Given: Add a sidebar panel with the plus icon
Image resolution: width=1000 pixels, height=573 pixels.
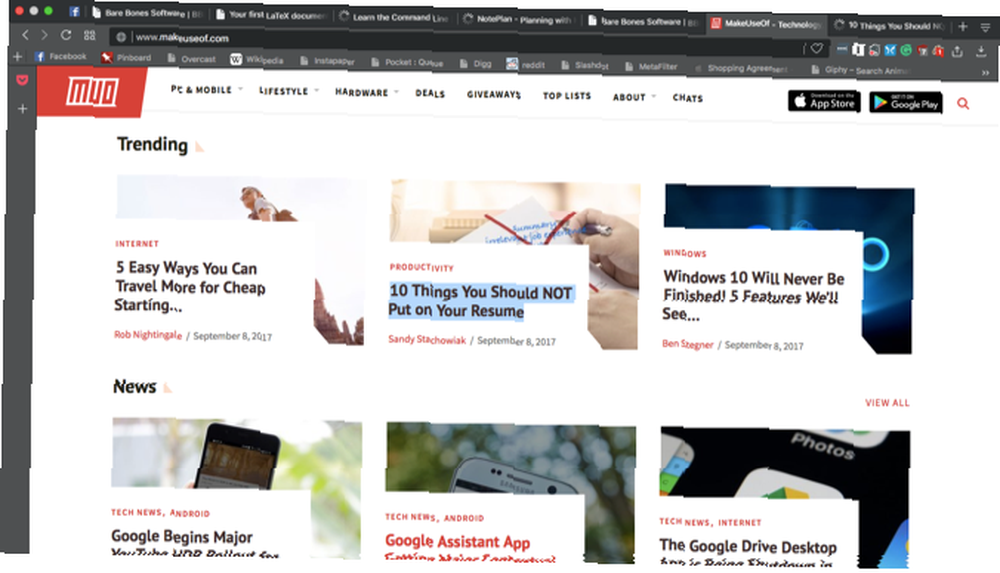Looking at the screenshot, I should [x=22, y=109].
